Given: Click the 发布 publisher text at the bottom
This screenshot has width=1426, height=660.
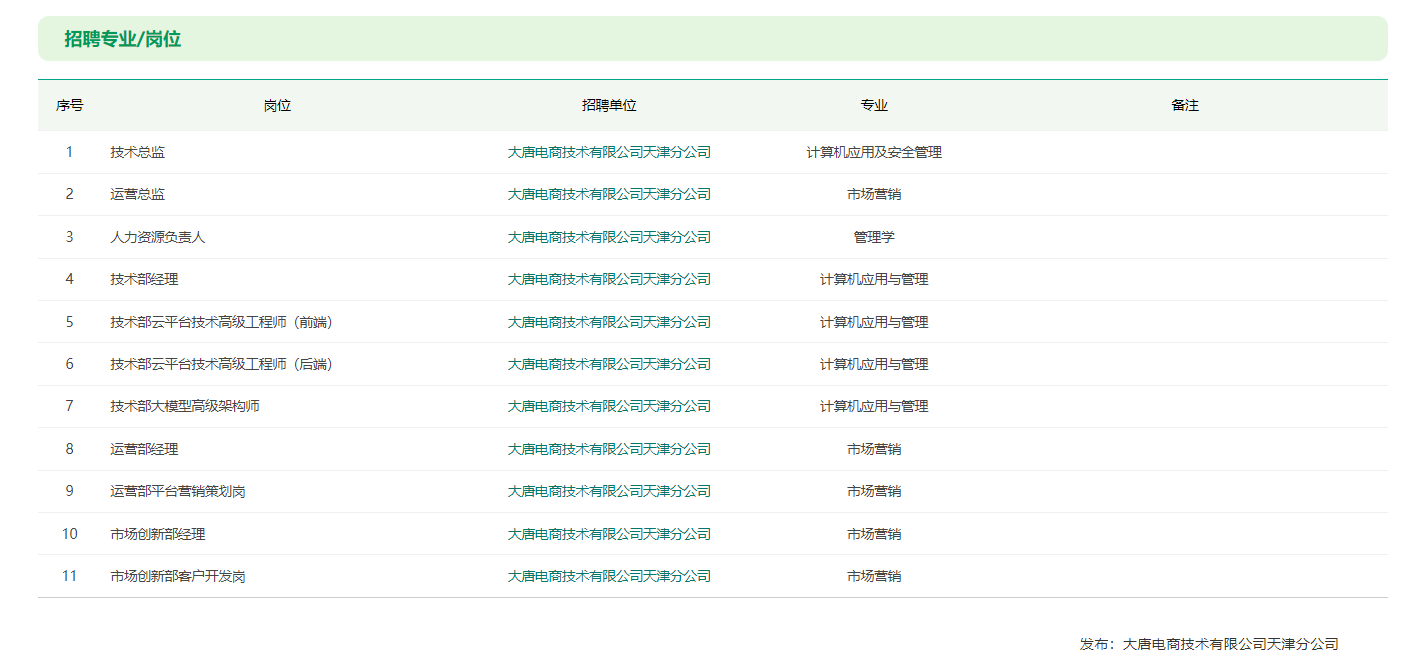Looking at the screenshot, I should [1208, 644].
